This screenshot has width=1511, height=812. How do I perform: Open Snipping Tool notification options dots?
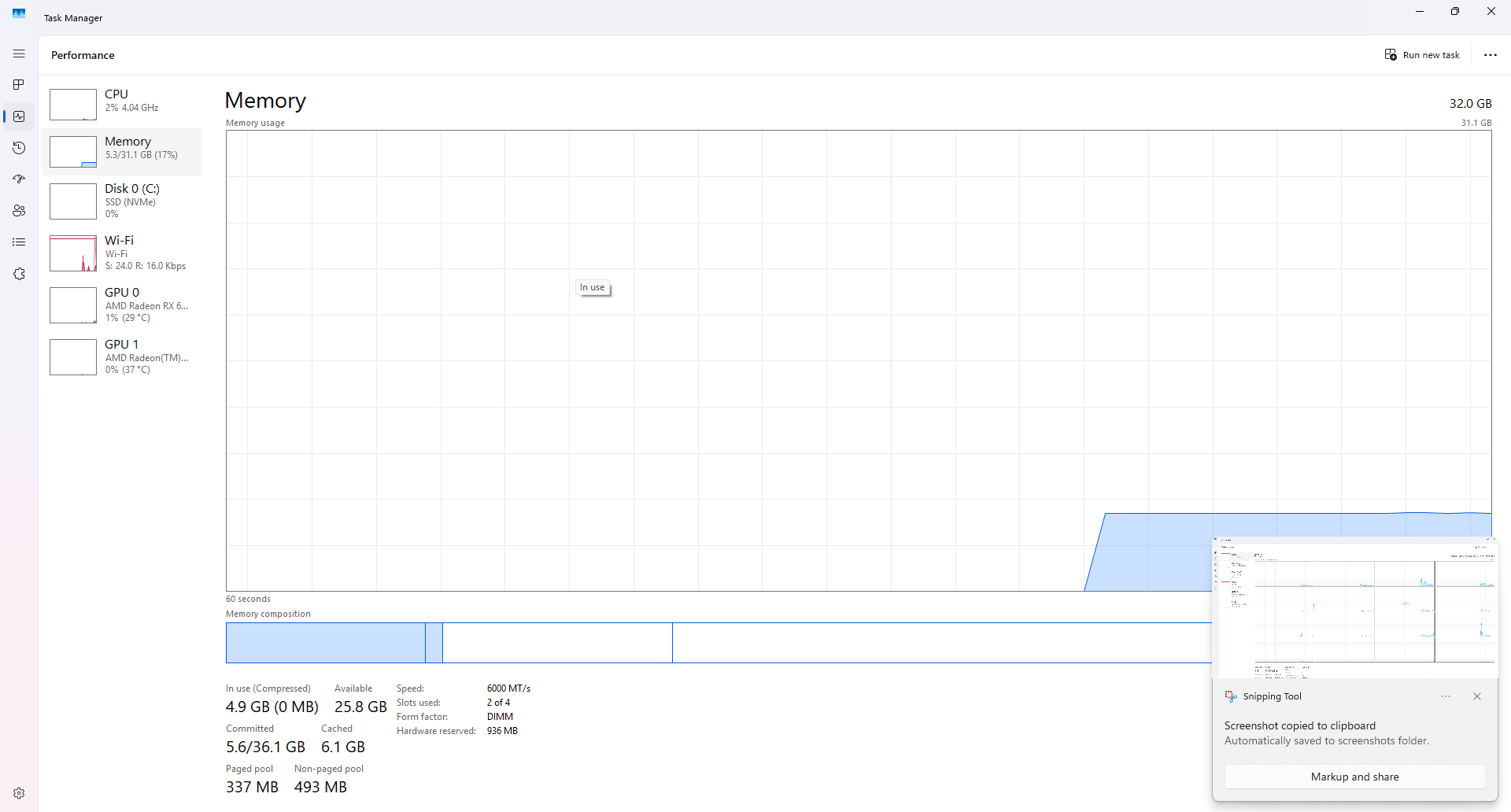[x=1446, y=696]
